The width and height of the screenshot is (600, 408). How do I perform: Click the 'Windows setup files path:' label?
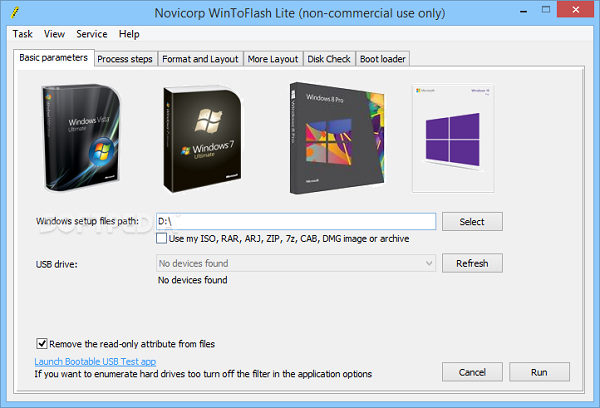(x=87, y=221)
